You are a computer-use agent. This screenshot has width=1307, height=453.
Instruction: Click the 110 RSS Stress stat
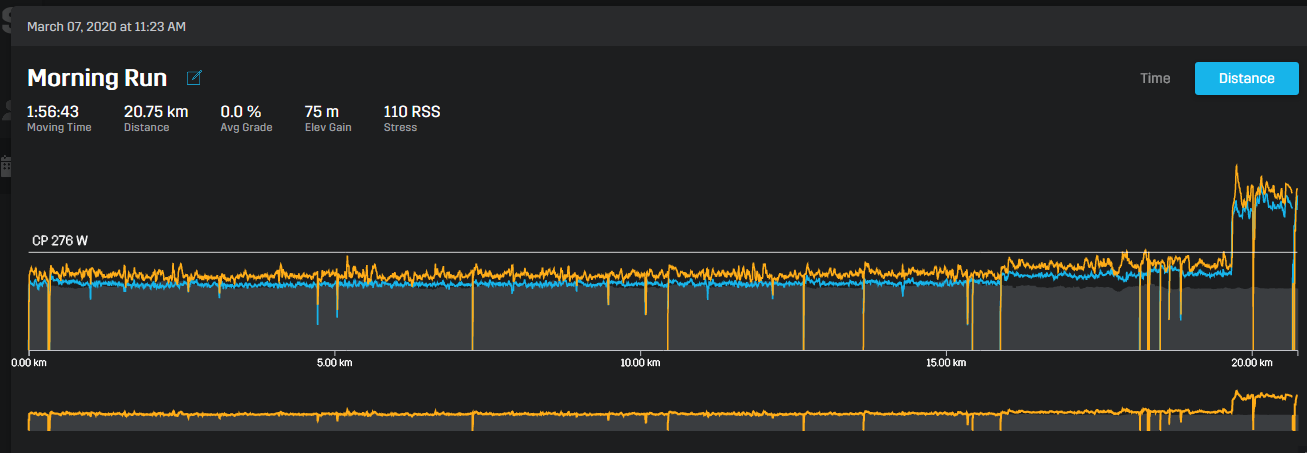(411, 112)
